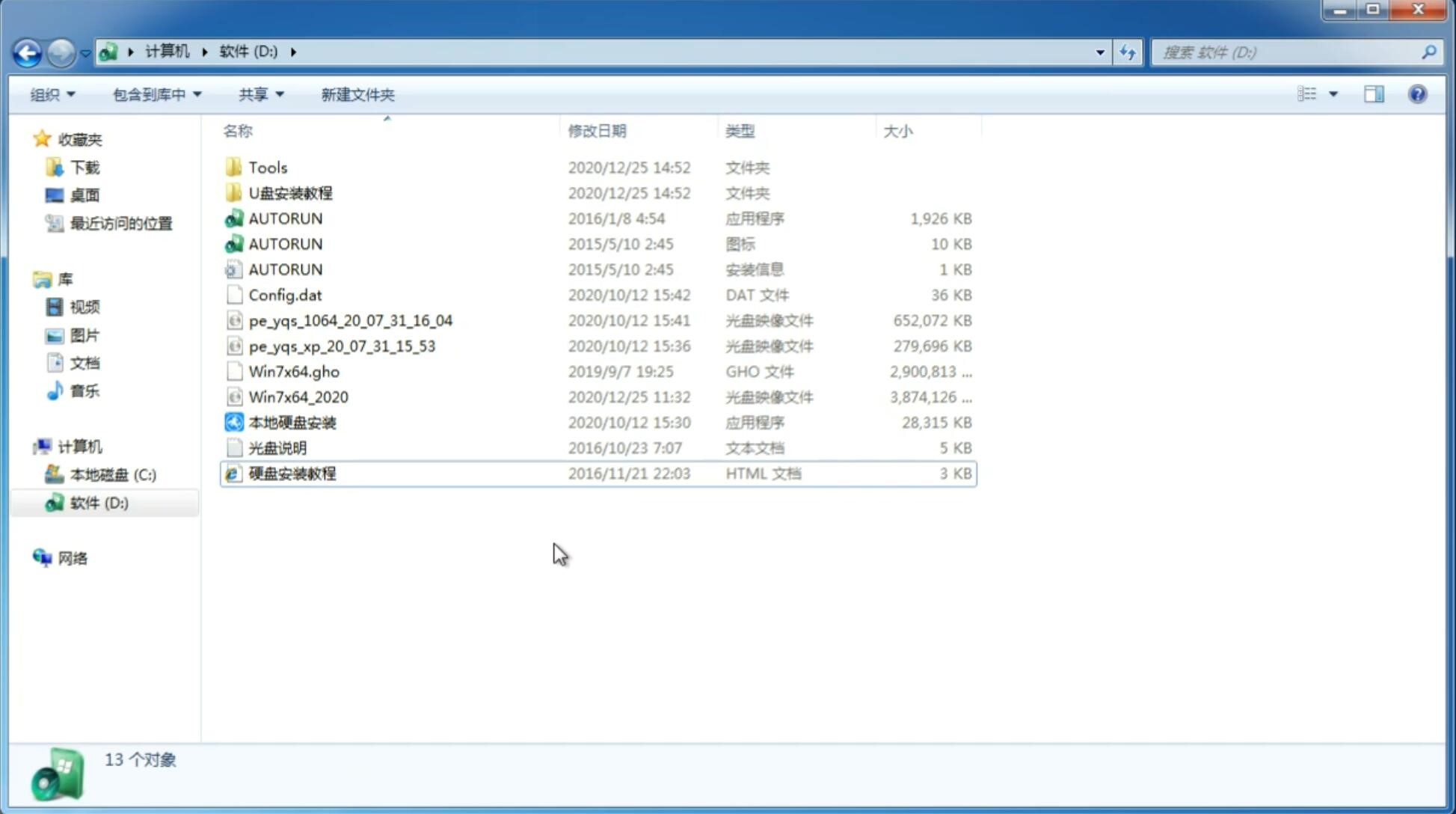
Task: Open 光盘说明 text document
Action: click(x=276, y=447)
